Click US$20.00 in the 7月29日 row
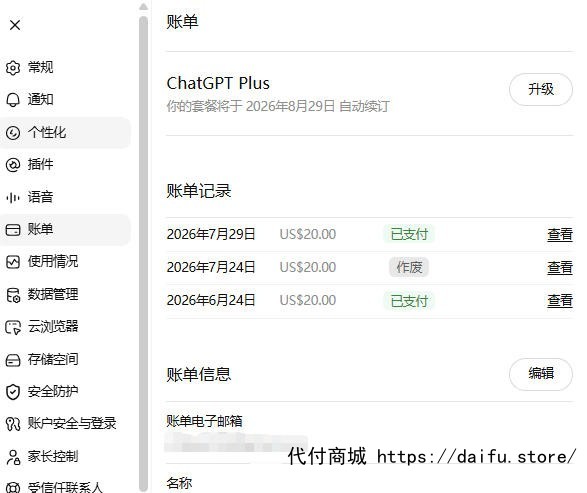The width and height of the screenshot is (587, 493). [x=308, y=234]
